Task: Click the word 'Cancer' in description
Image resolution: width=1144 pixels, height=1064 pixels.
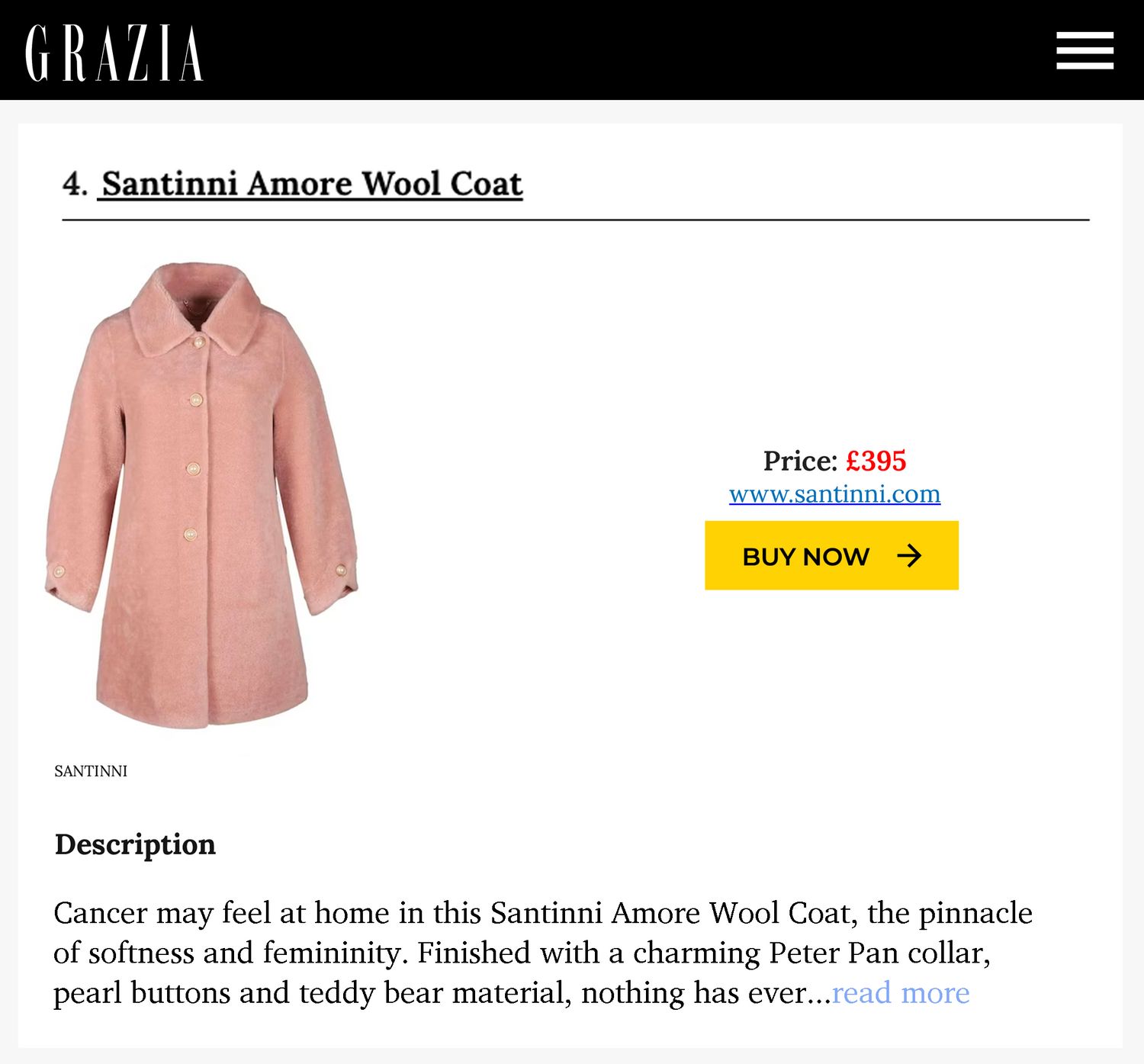Action: [x=100, y=913]
